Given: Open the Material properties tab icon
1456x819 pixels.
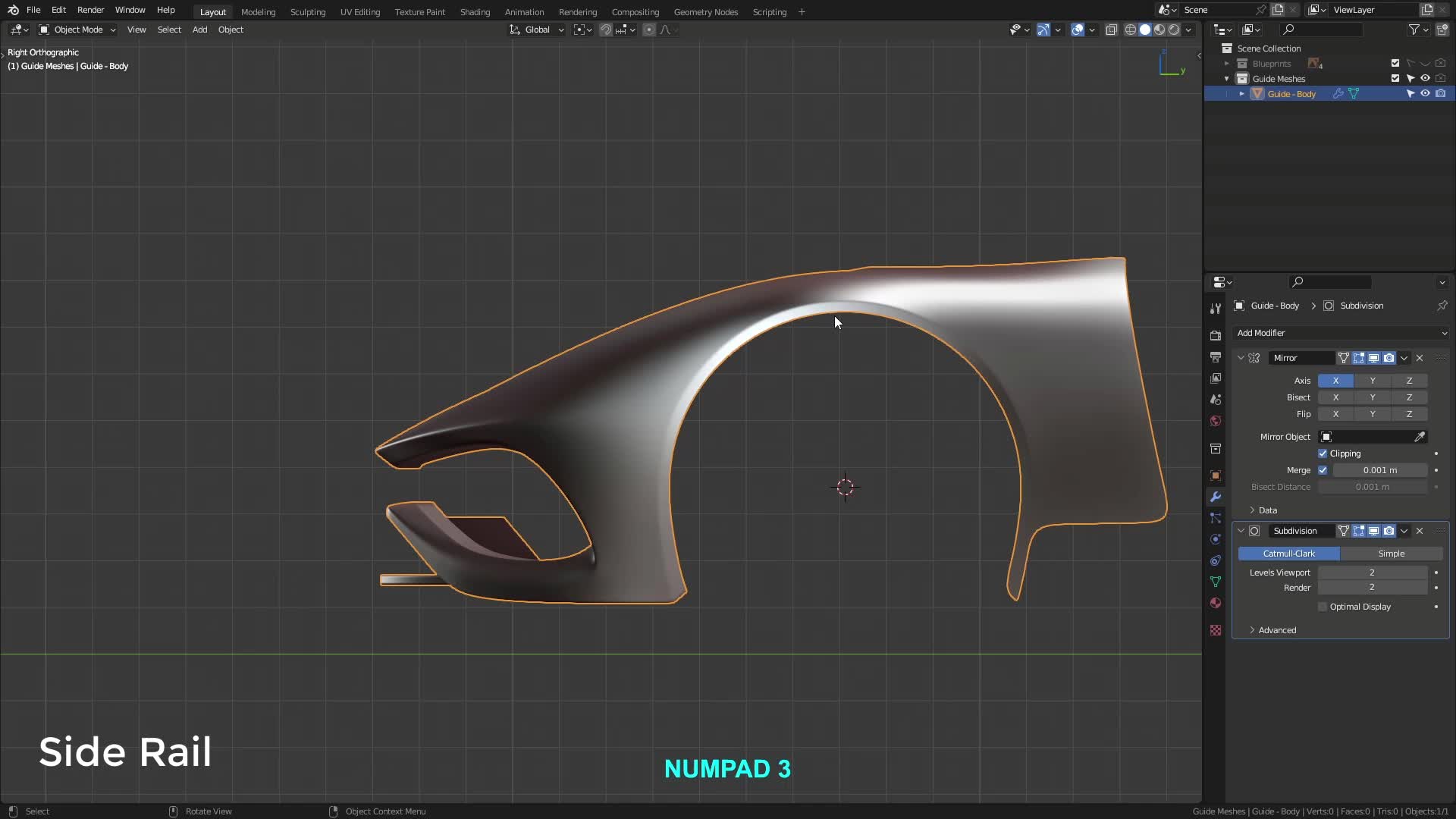Looking at the screenshot, I should [x=1216, y=603].
